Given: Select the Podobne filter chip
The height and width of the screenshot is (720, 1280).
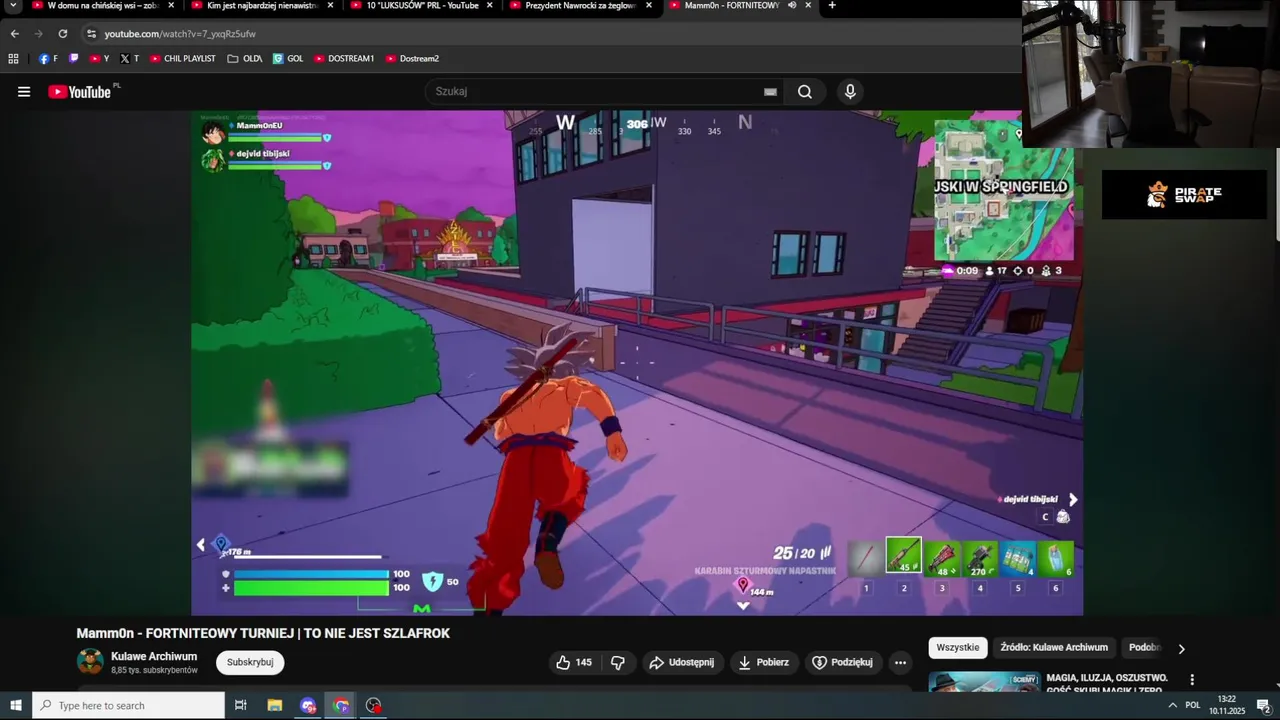Looking at the screenshot, I should 1144,647.
